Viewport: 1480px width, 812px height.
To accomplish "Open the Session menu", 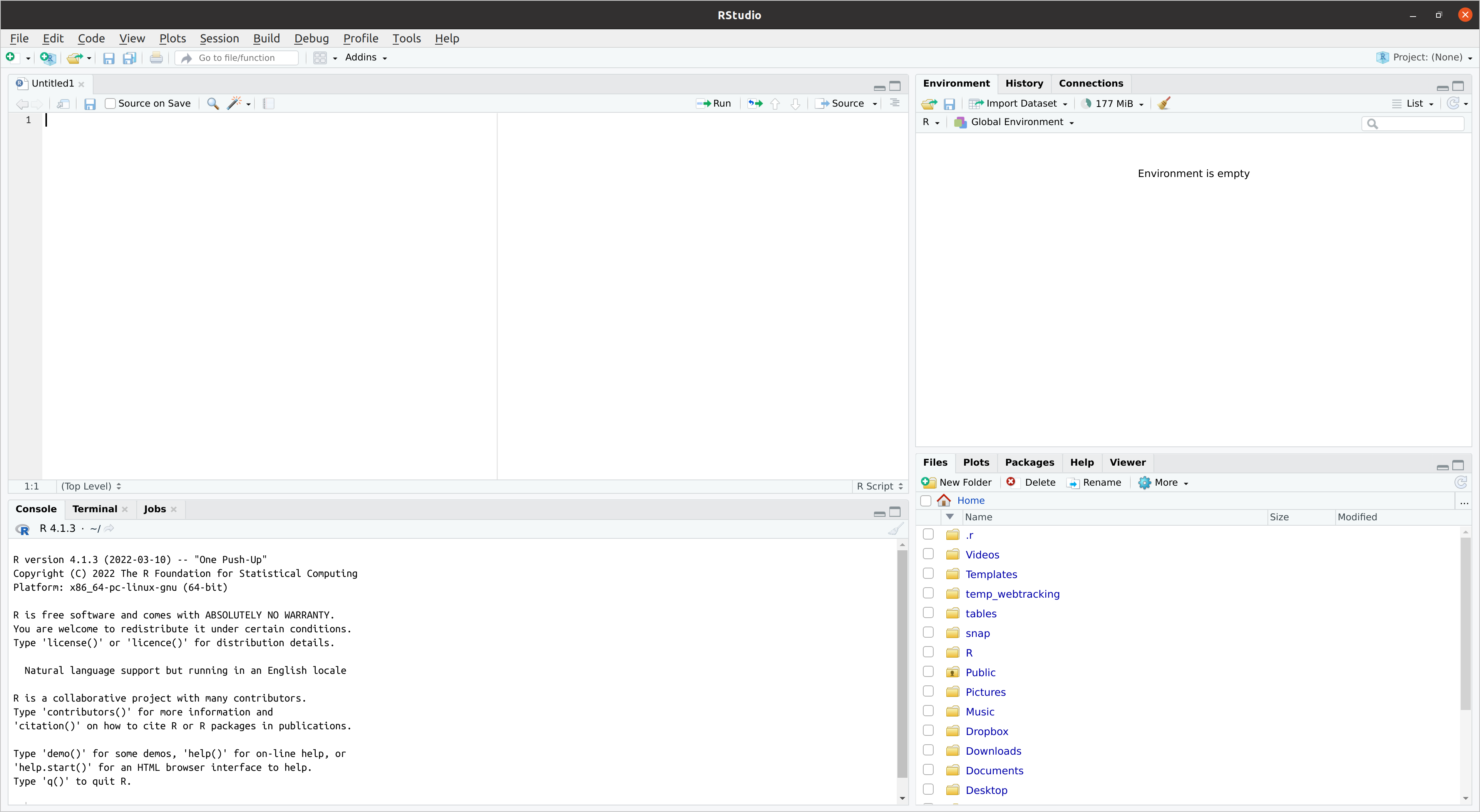I will (x=219, y=38).
